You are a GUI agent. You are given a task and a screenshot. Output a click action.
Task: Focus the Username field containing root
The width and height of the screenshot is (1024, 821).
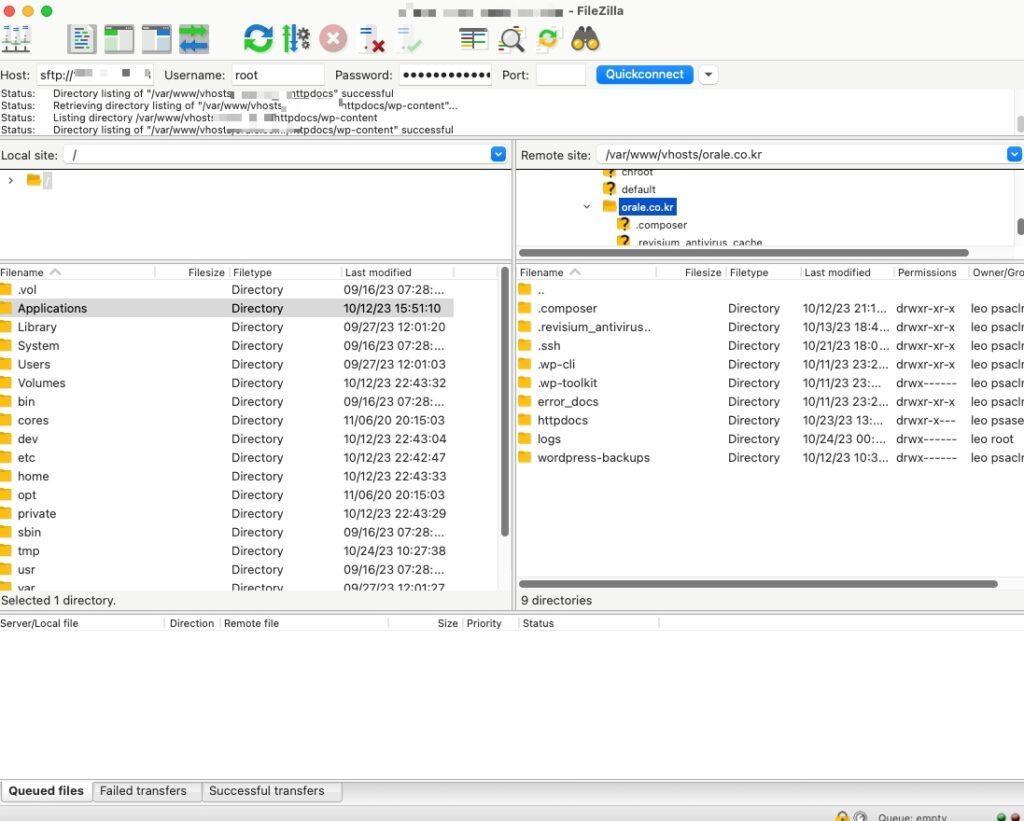click(x=278, y=75)
